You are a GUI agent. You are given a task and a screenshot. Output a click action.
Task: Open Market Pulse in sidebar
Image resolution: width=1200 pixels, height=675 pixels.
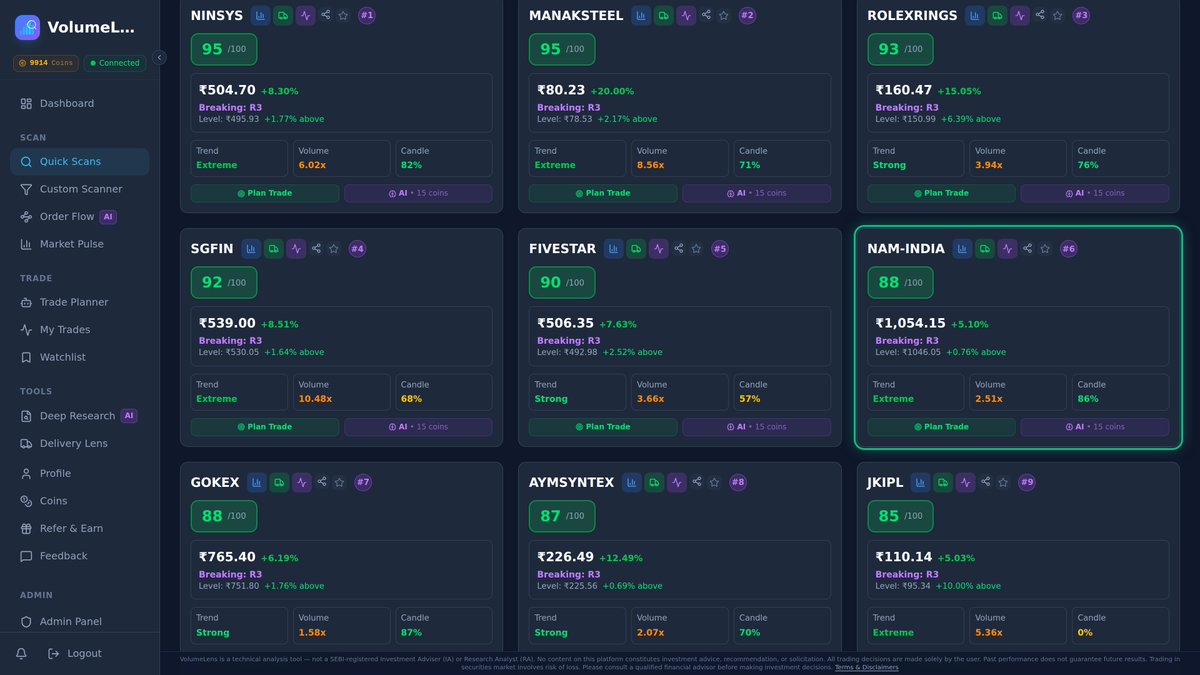coord(80,244)
